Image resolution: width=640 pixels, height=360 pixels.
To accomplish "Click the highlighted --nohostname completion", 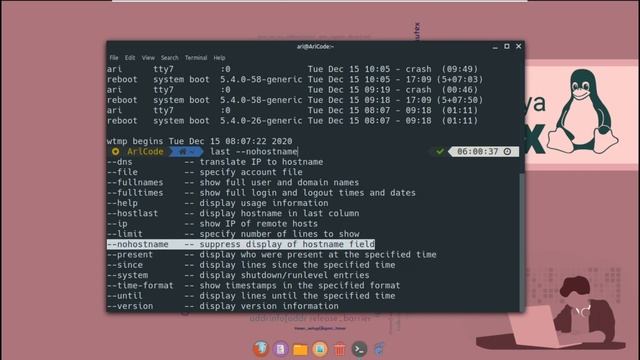I will [241, 244].
